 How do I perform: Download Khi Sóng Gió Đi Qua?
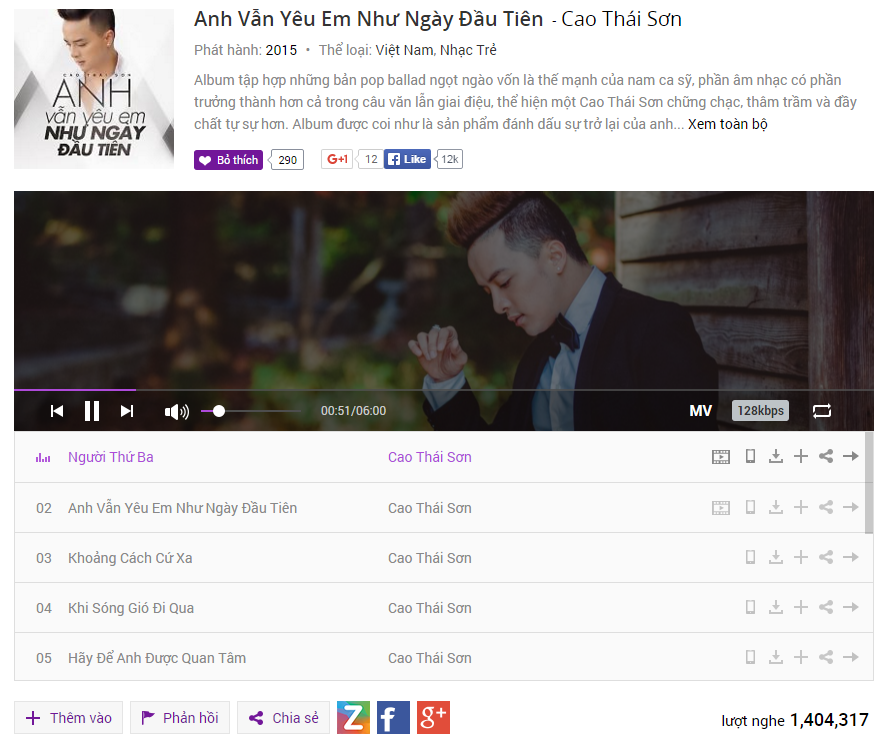pos(775,607)
